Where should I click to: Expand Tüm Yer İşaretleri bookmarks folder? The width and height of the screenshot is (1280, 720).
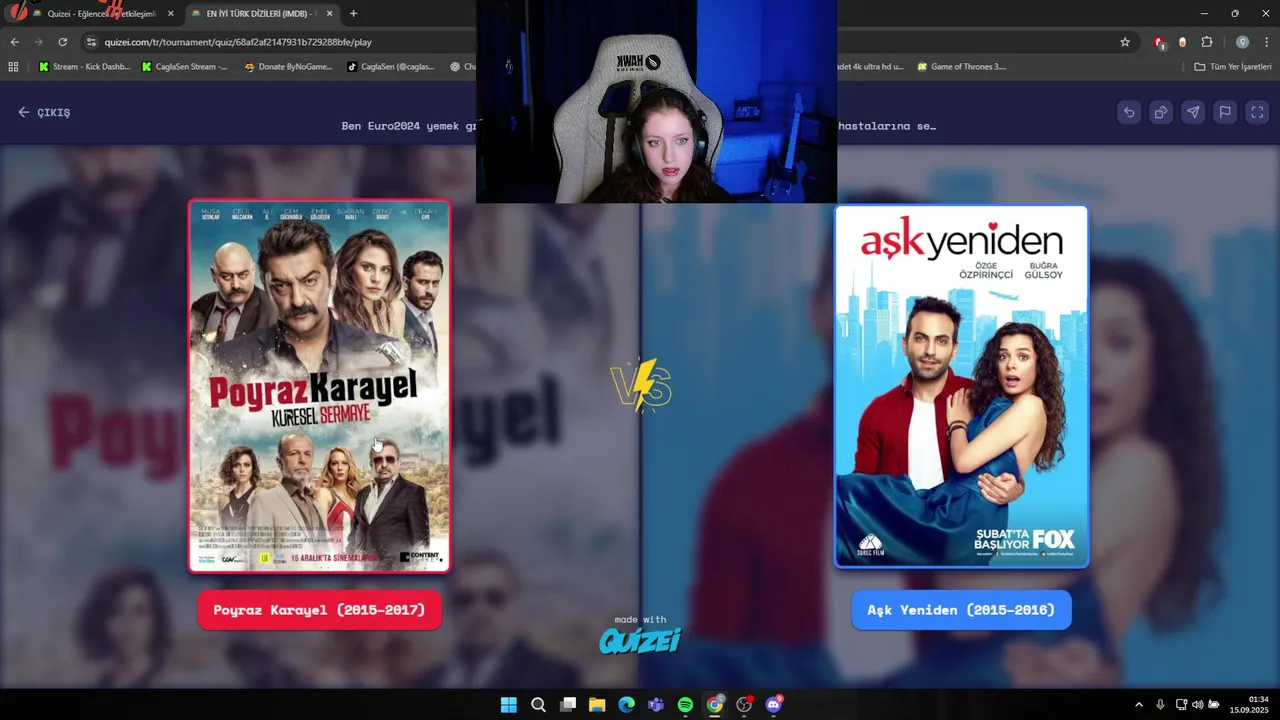[1232, 67]
